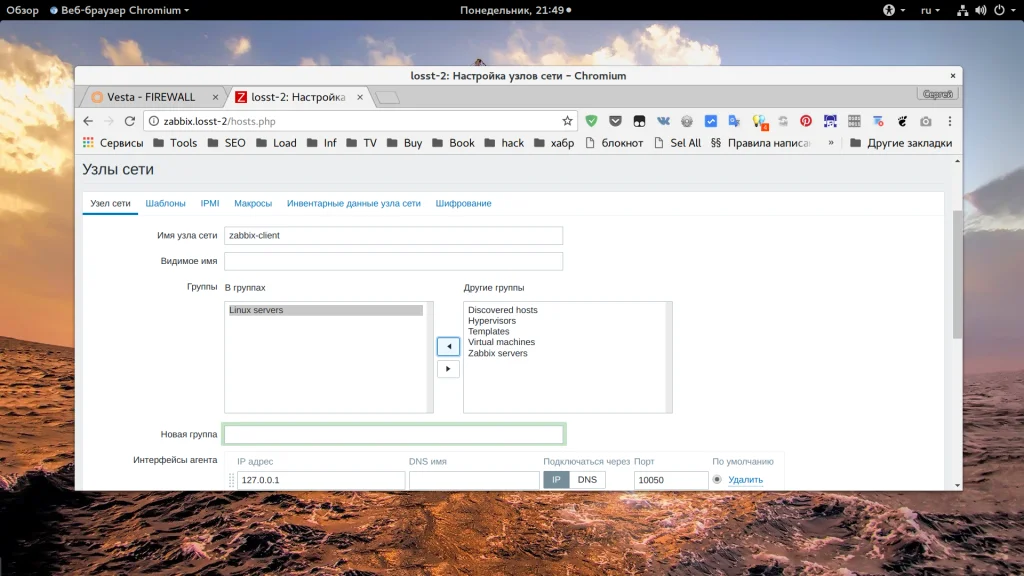This screenshot has height=576, width=1024.
Task: Click the VK extension icon
Action: pyautogui.click(x=663, y=121)
